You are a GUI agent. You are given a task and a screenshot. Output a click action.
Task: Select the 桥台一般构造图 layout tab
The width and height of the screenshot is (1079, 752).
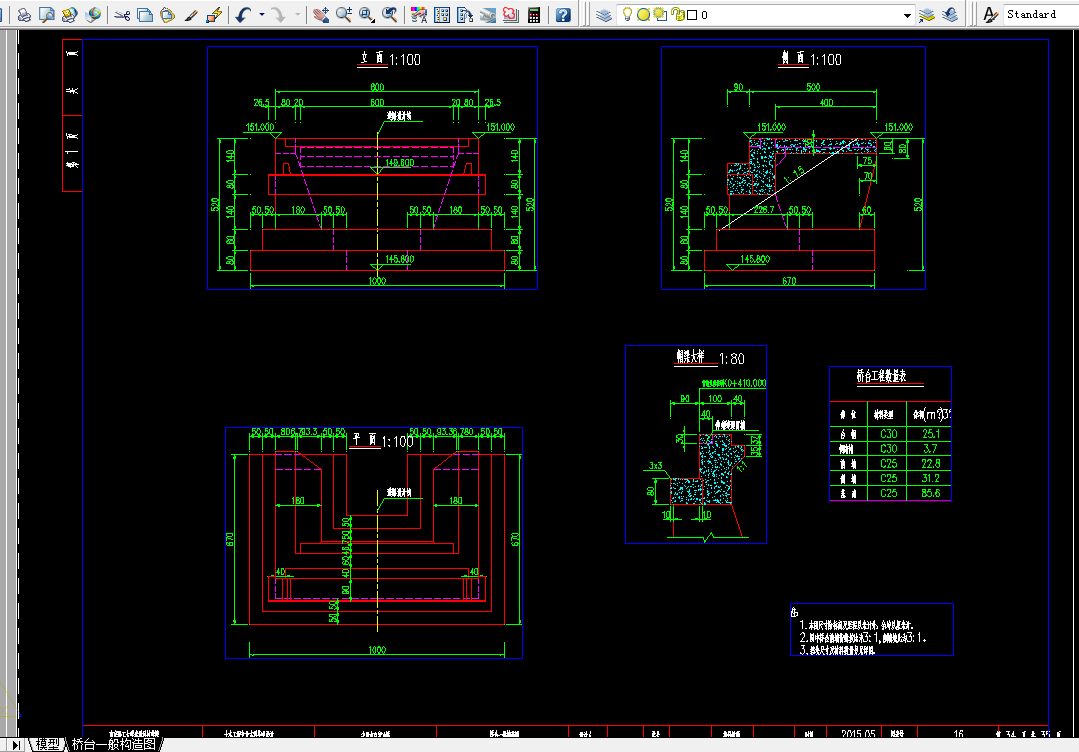114,744
